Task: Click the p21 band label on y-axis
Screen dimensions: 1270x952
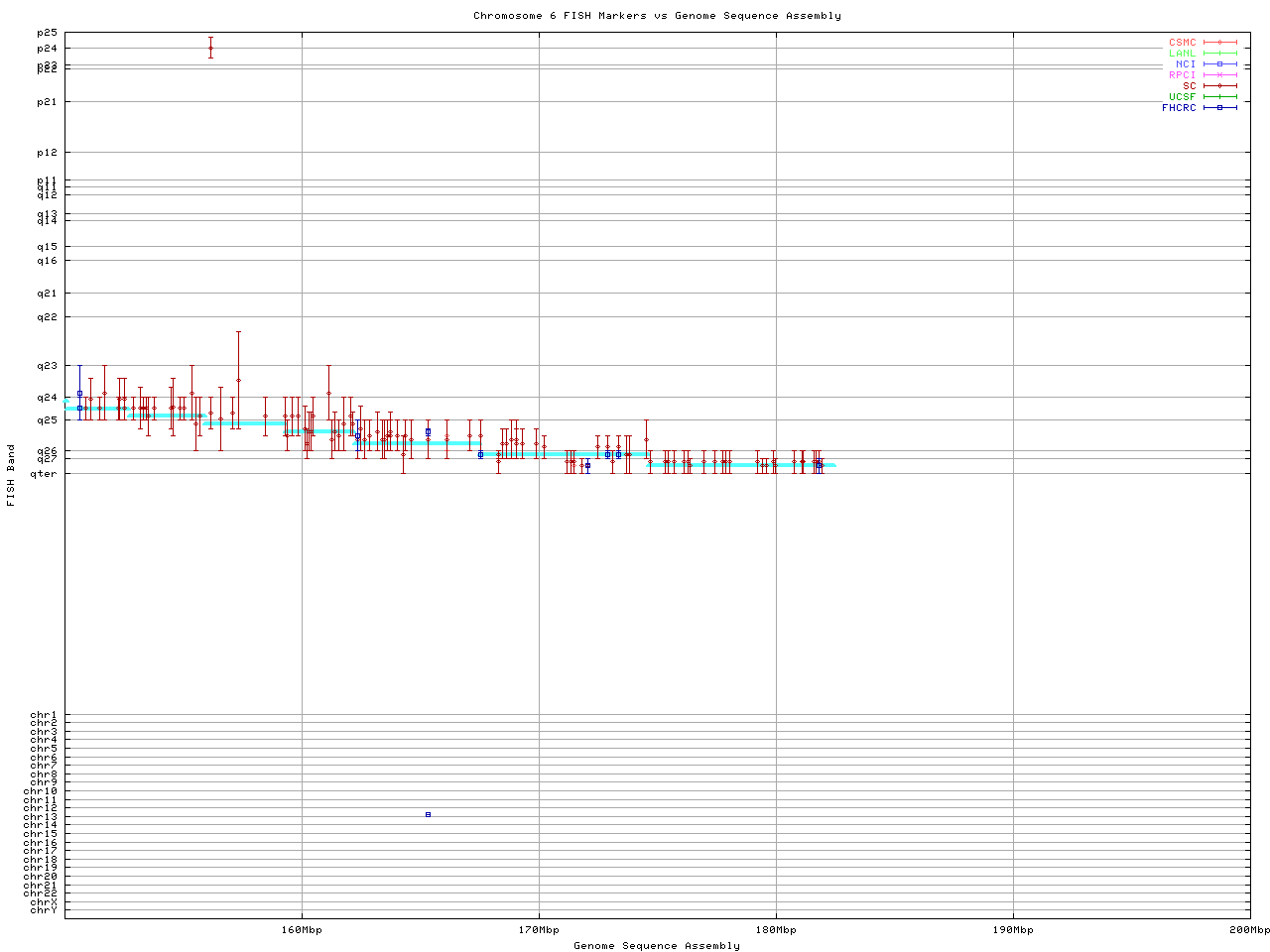Action: (47, 101)
